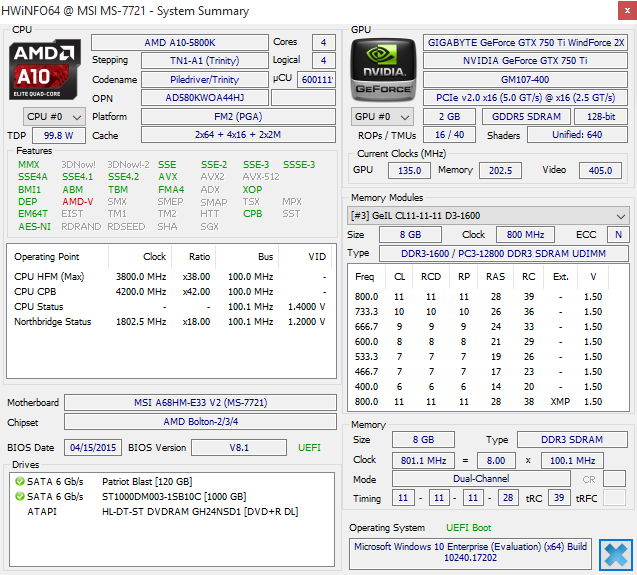Close the System Summary window
637x575 pixels.
(x=627, y=11)
